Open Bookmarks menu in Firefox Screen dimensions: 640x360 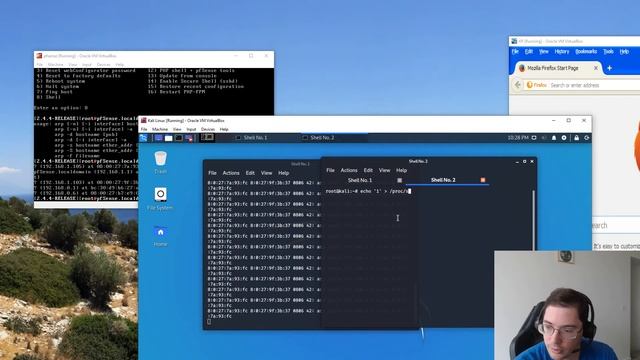[586, 51]
